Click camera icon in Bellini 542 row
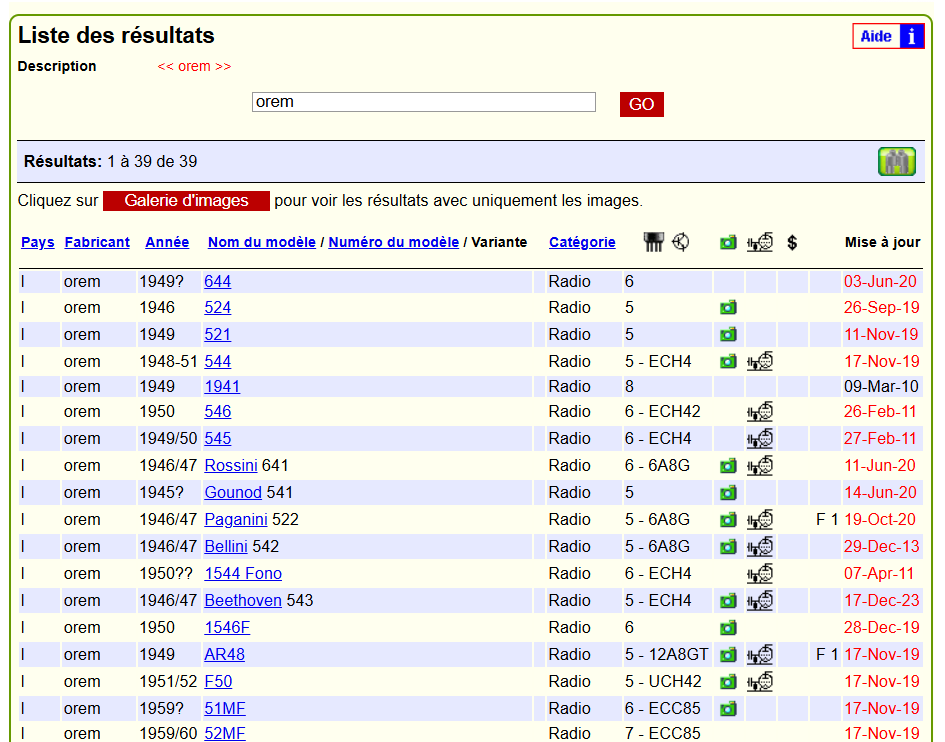The image size is (945, 742). [728, 547]
